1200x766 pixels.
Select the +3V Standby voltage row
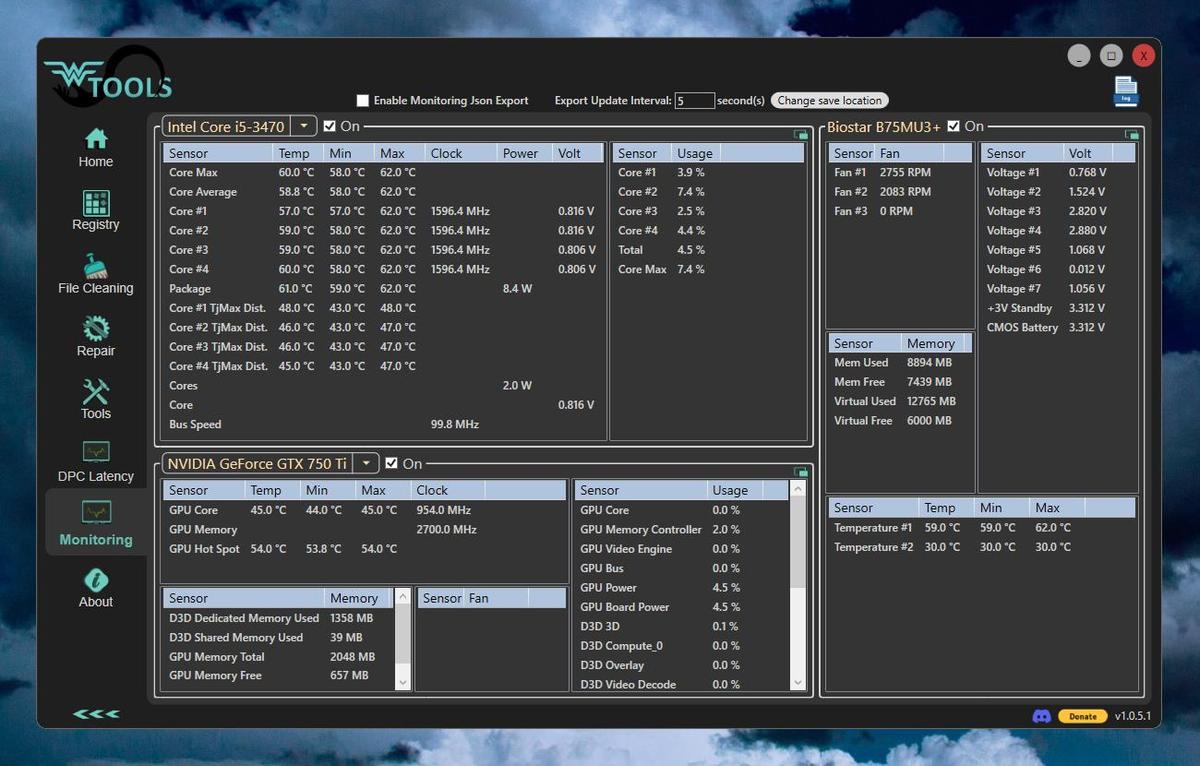tap(1059, 308)
